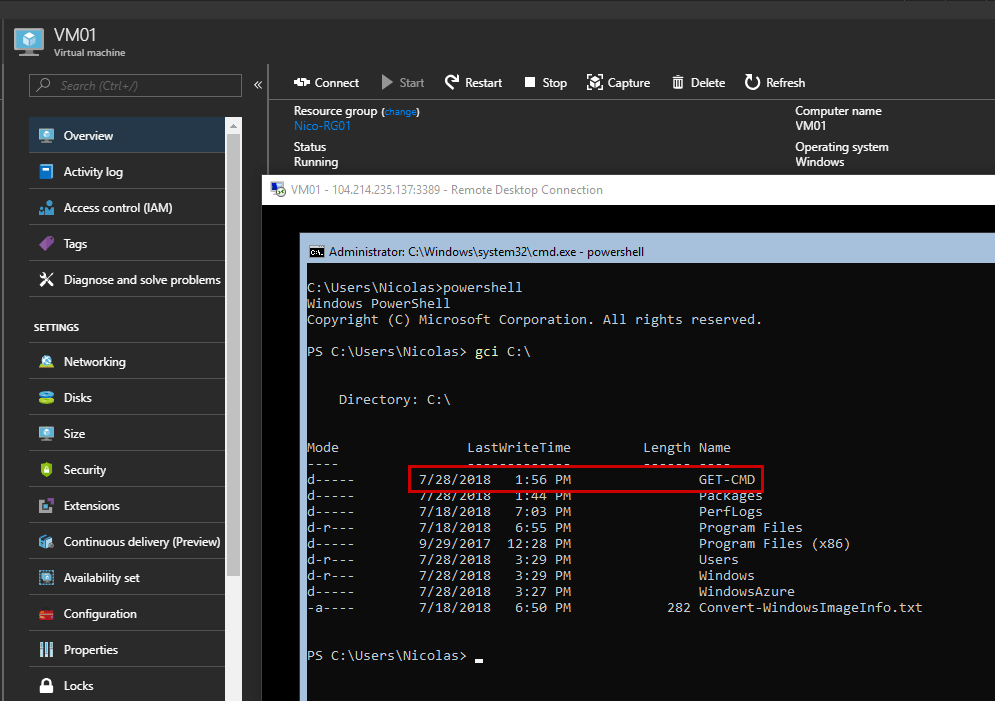The height and width of the screenshot is (701, 995).
Task: Click the Search (Ctrl+/) input field
Action: [135, 85]
